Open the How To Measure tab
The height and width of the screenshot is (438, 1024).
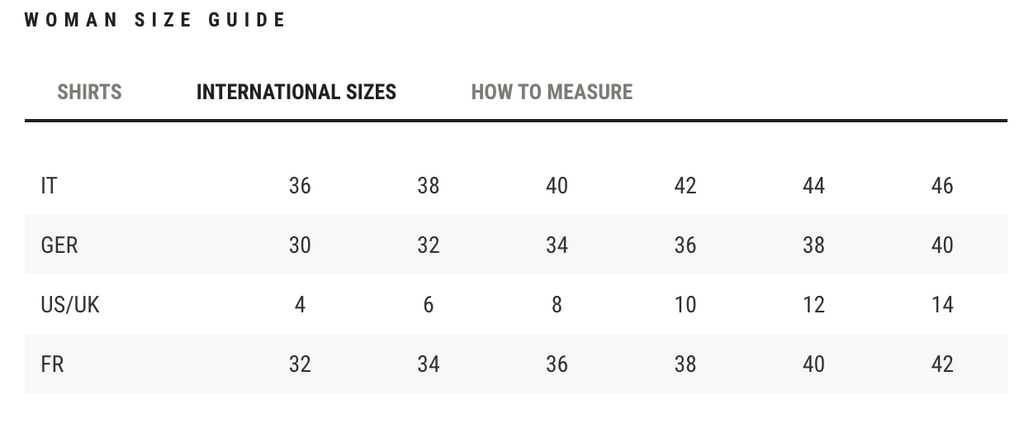(x=551, y=92)
